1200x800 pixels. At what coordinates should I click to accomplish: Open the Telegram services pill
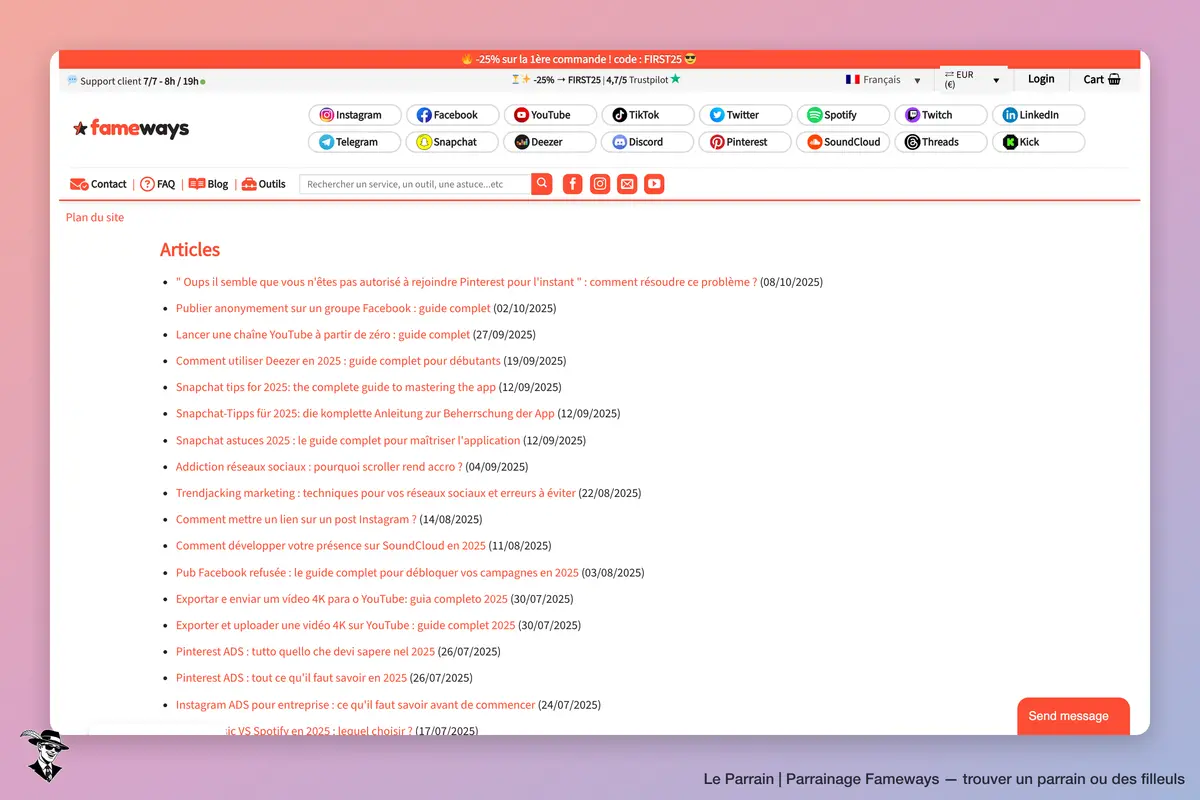(x=355, y=142)
